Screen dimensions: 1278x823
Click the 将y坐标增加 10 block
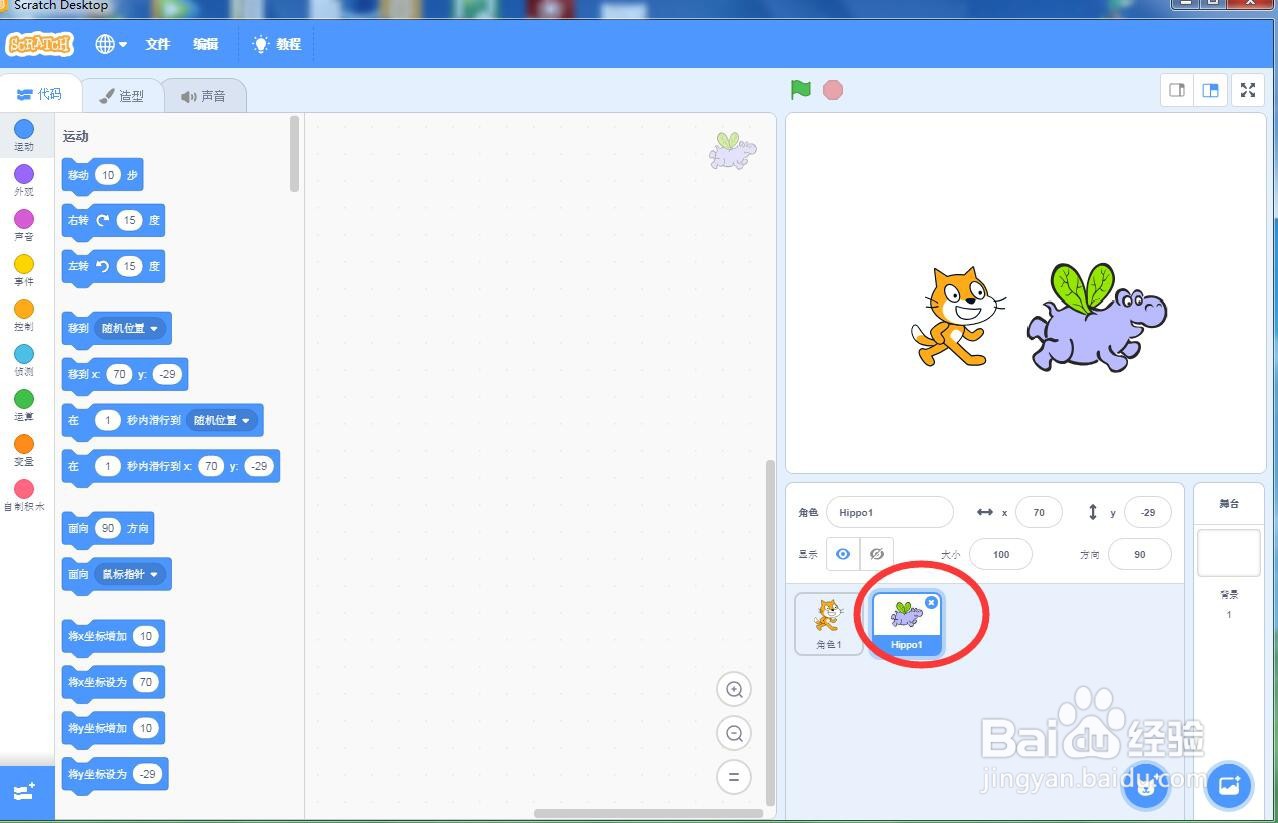113,729
